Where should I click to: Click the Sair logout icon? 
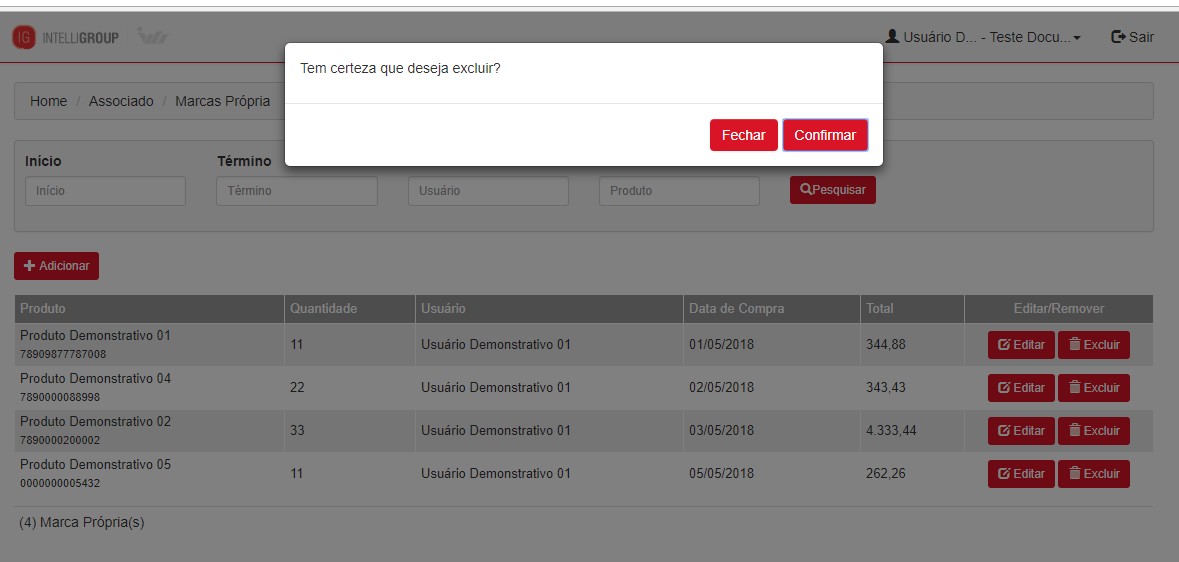click(1119, 37)
